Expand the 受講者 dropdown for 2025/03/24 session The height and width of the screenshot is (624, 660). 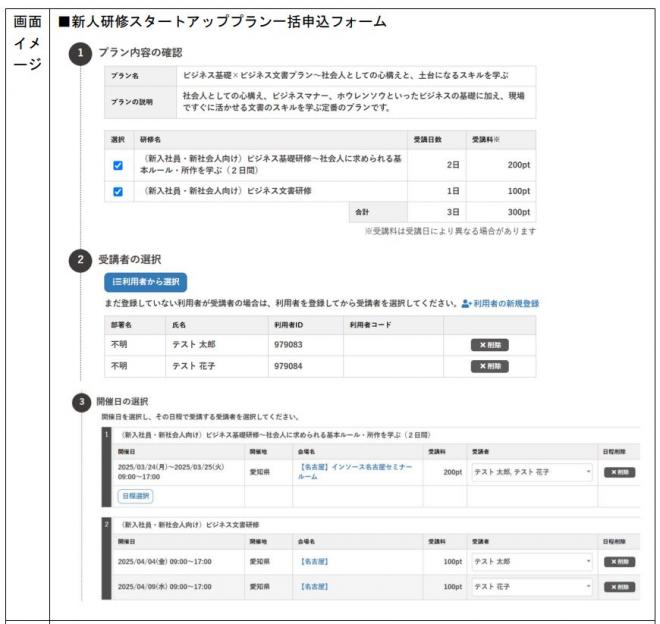(x=532, y=472)
